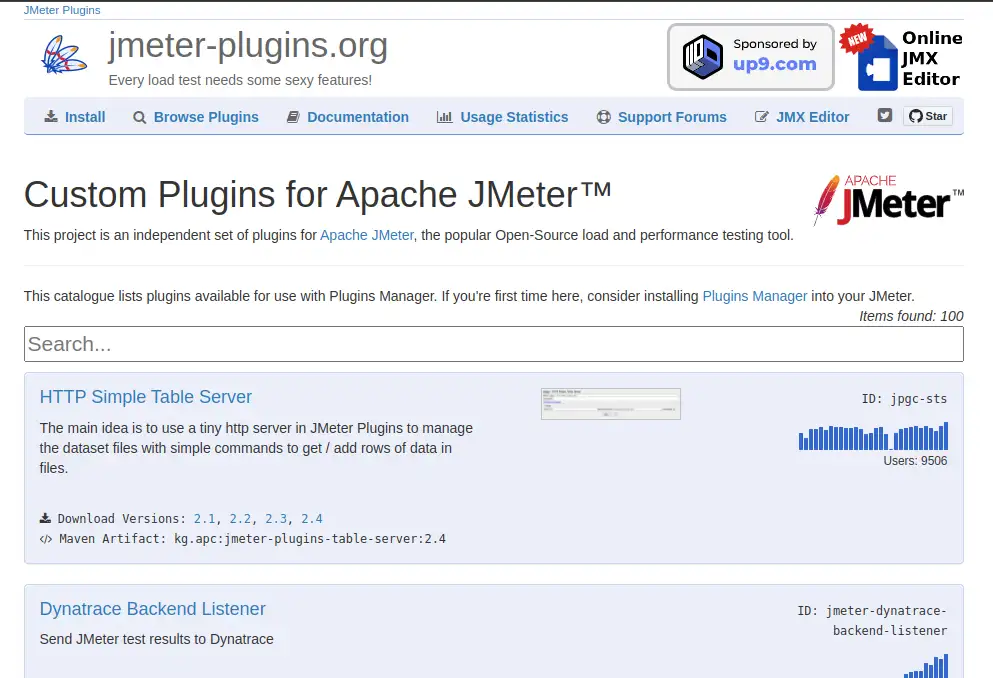Screen dimensions: 993x678
Task: Click the jmeter-plugins feather logo
Action: (x=64, y=55)
